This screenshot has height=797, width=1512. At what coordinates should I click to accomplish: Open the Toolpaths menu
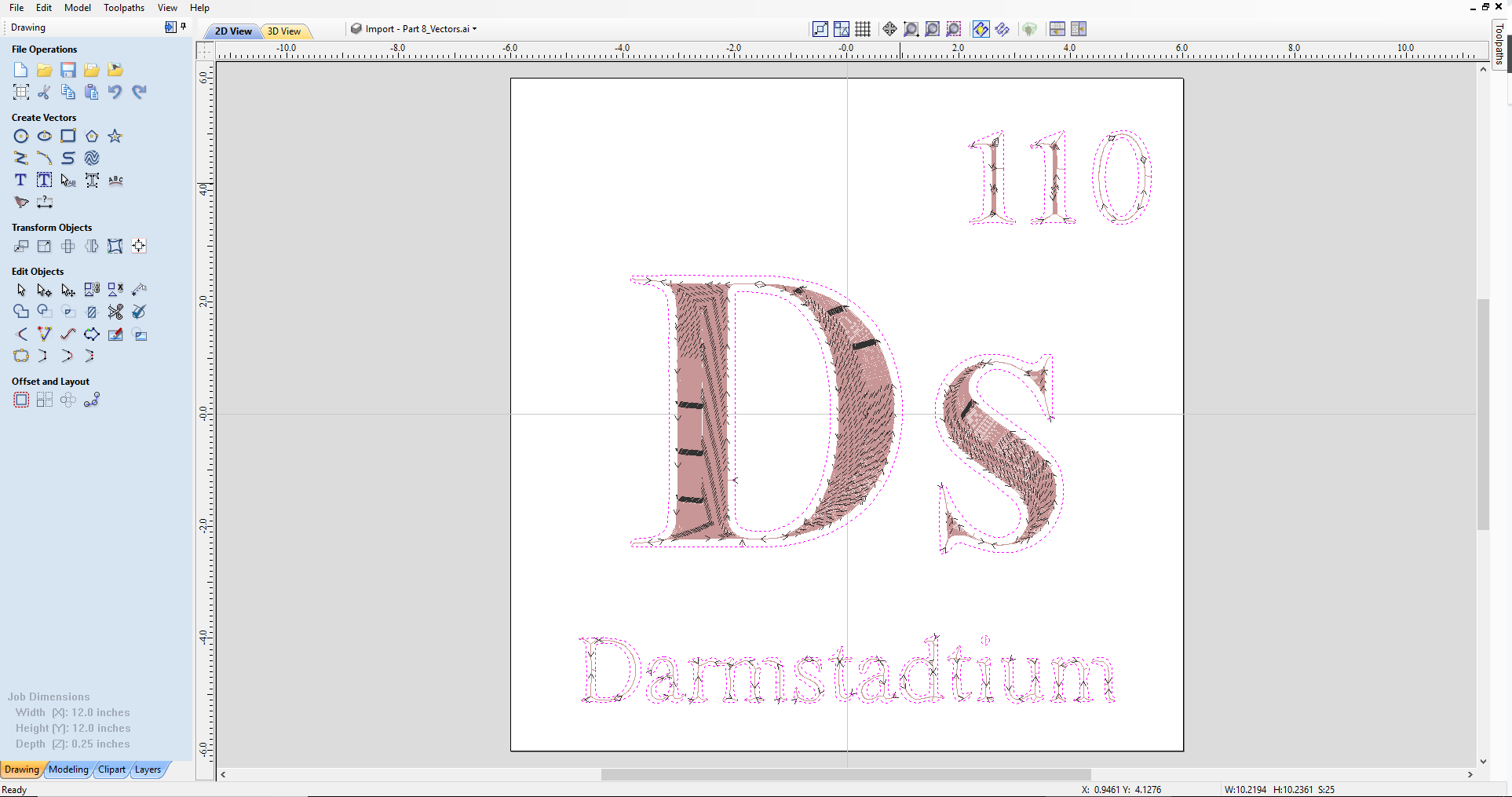(124, 7)
